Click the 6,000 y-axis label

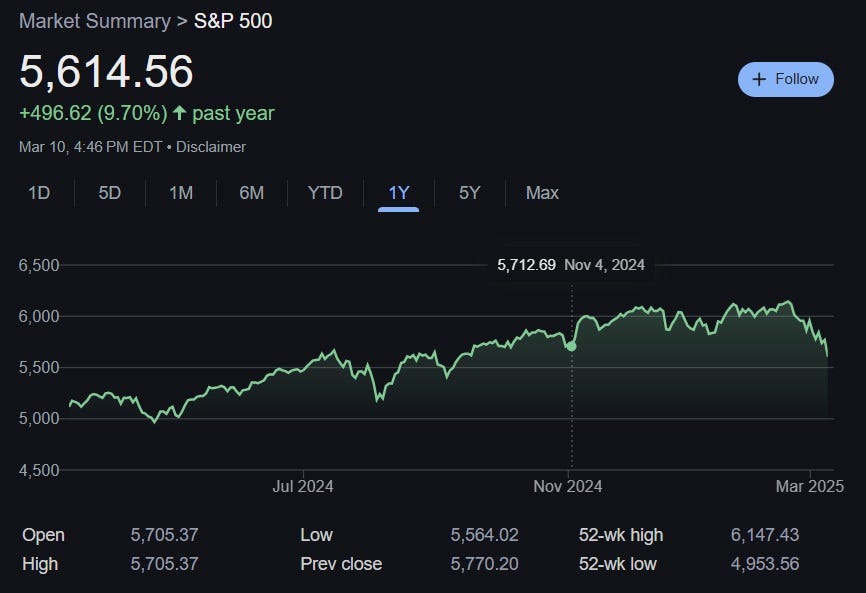39,316
